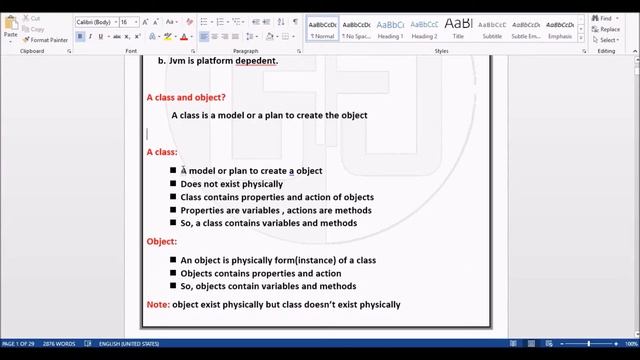The image size is (640, 360).
Task: Cut the selected text
Action: 31,18
